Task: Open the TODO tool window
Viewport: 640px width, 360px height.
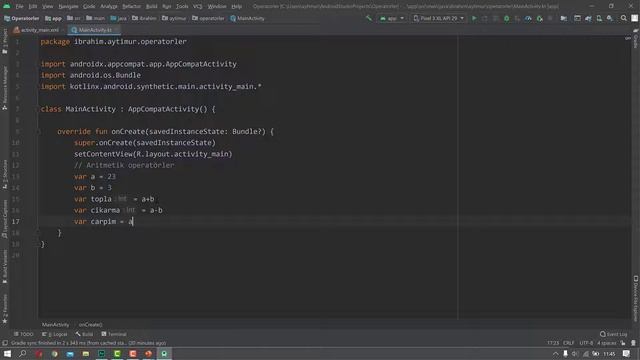Action: [x=24, y=334]
